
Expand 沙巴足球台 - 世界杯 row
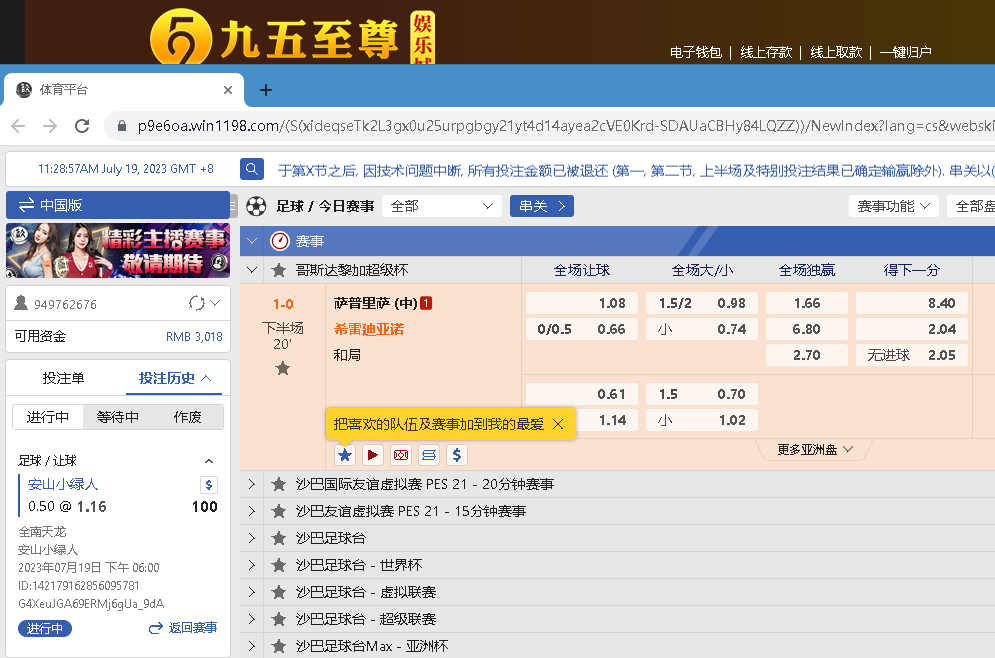click(x=252, y=565)
